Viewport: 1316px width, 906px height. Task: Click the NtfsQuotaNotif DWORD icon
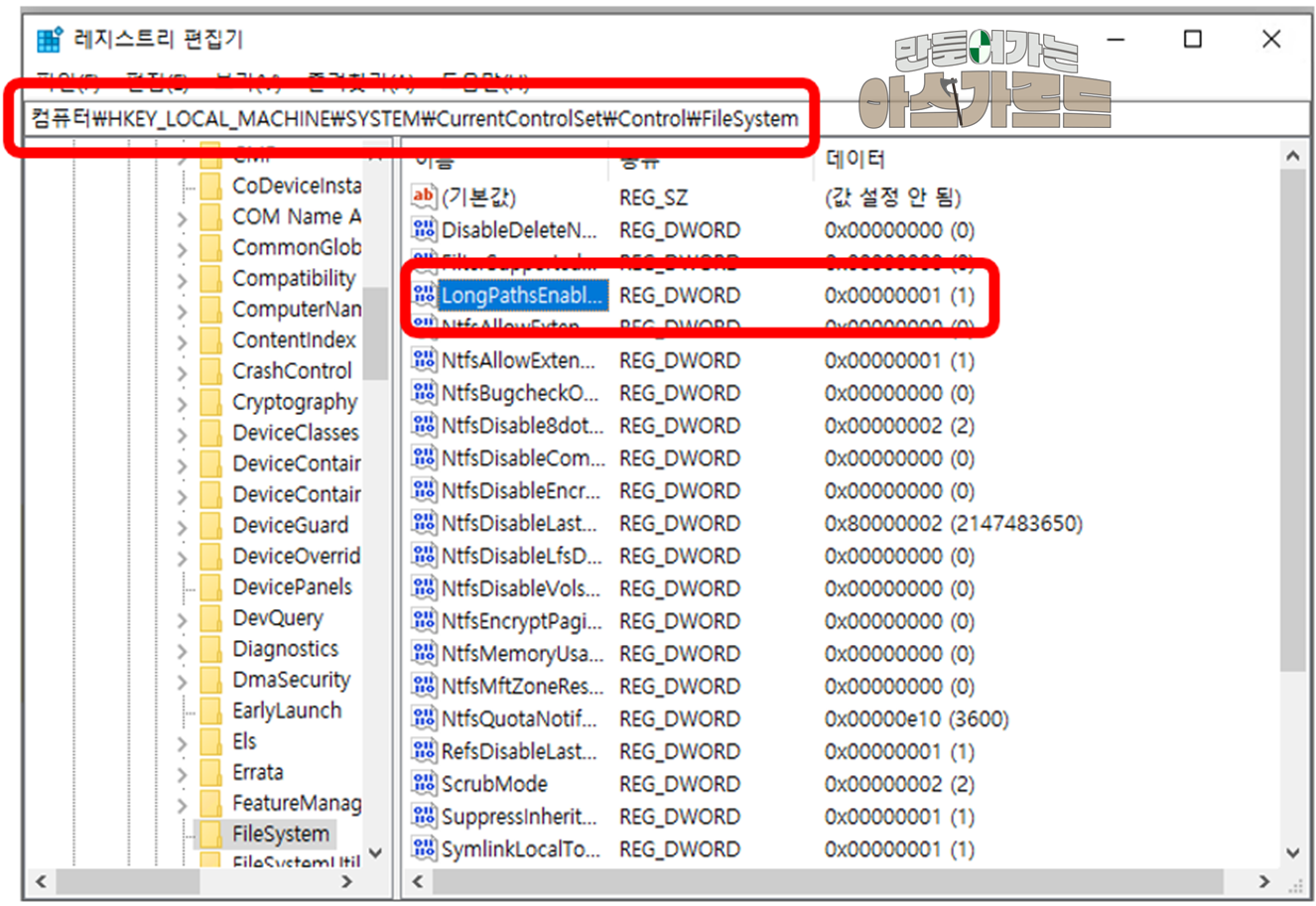pyautogui.click(x=424, y=718)
